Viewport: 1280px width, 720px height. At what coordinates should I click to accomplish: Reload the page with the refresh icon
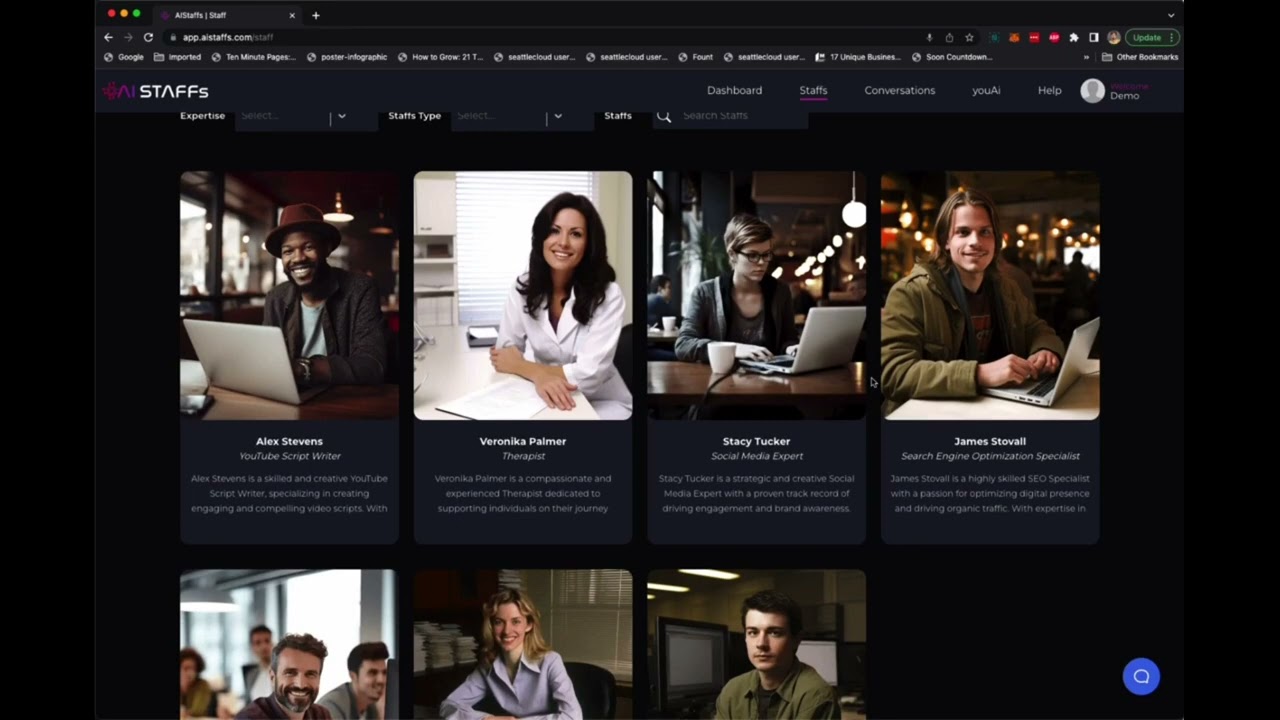[x=148, y=37]
